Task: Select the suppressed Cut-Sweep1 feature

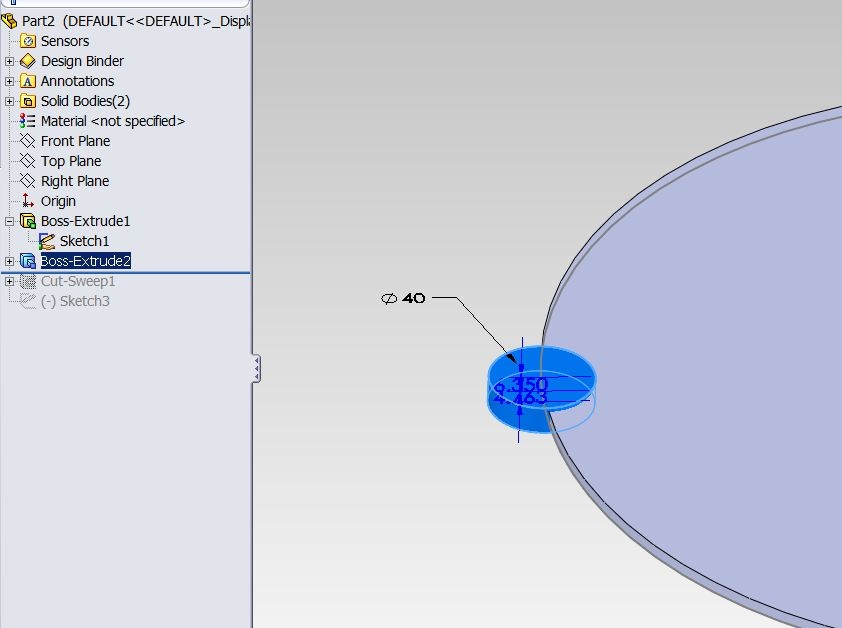Action: tap(78, 281)
